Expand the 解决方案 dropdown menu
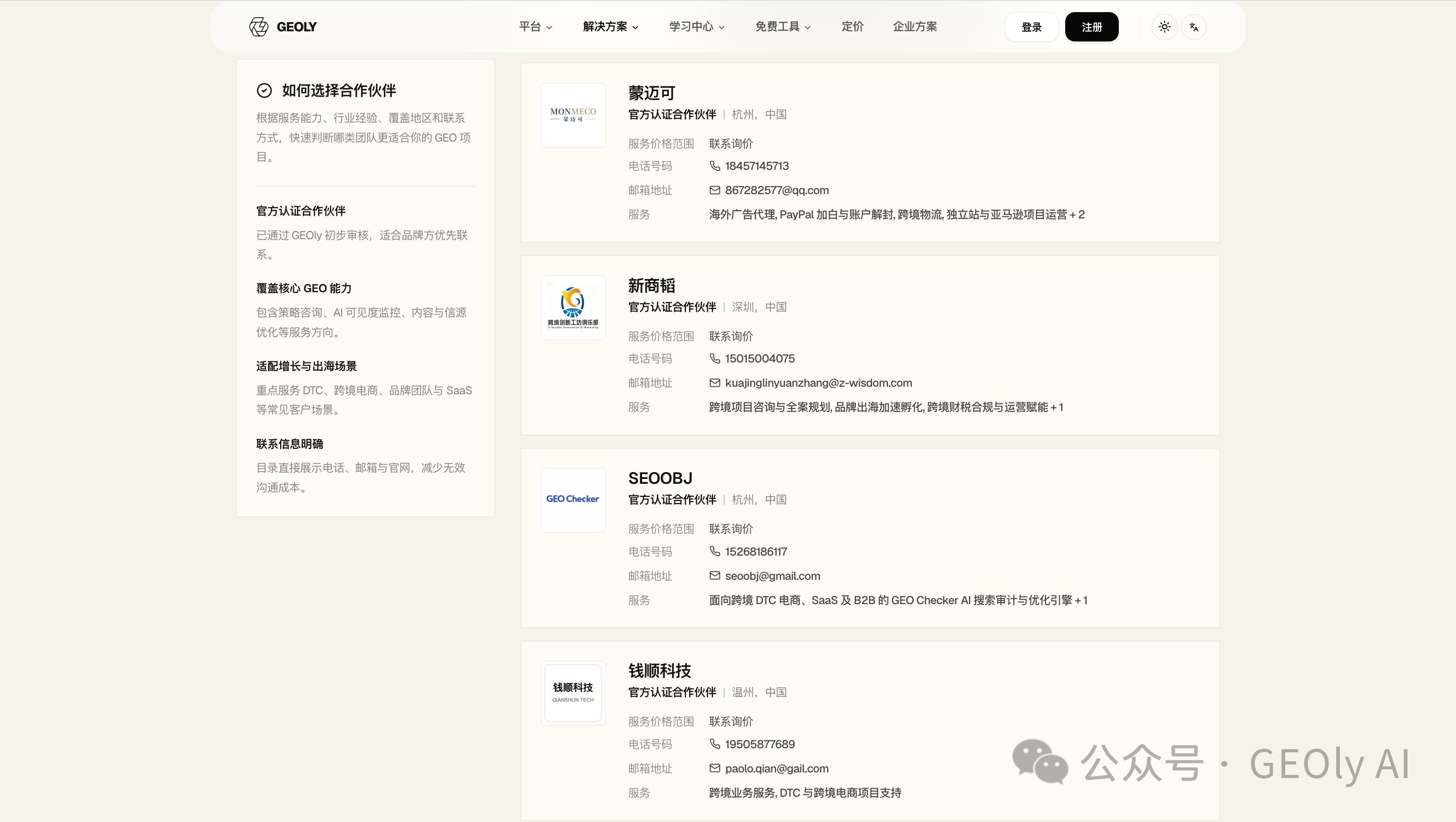The height and width of the screenshot is (822, 1456). (x=610, y=27)
